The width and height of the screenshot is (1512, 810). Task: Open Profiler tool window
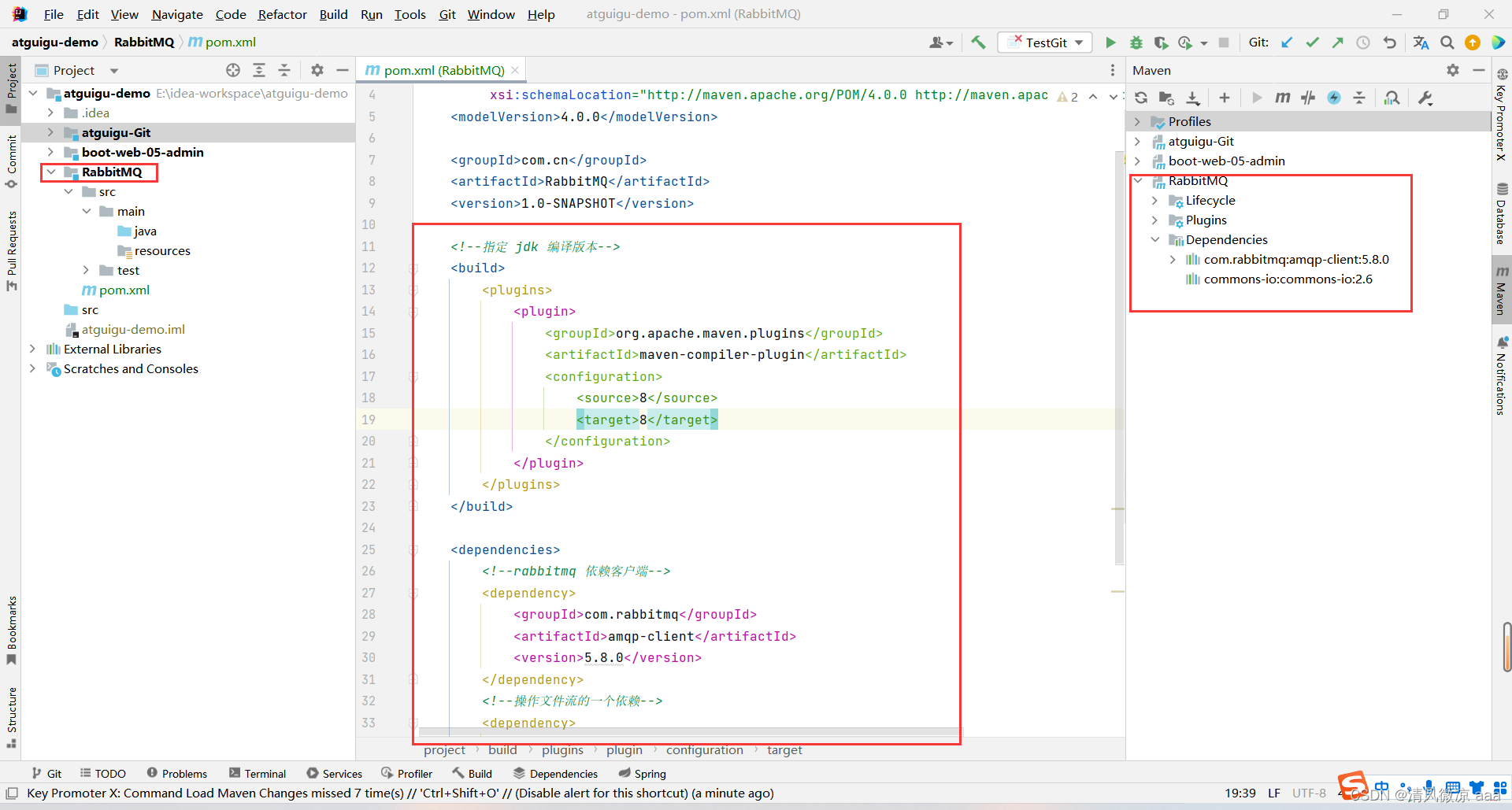click(x=406, y=774)
